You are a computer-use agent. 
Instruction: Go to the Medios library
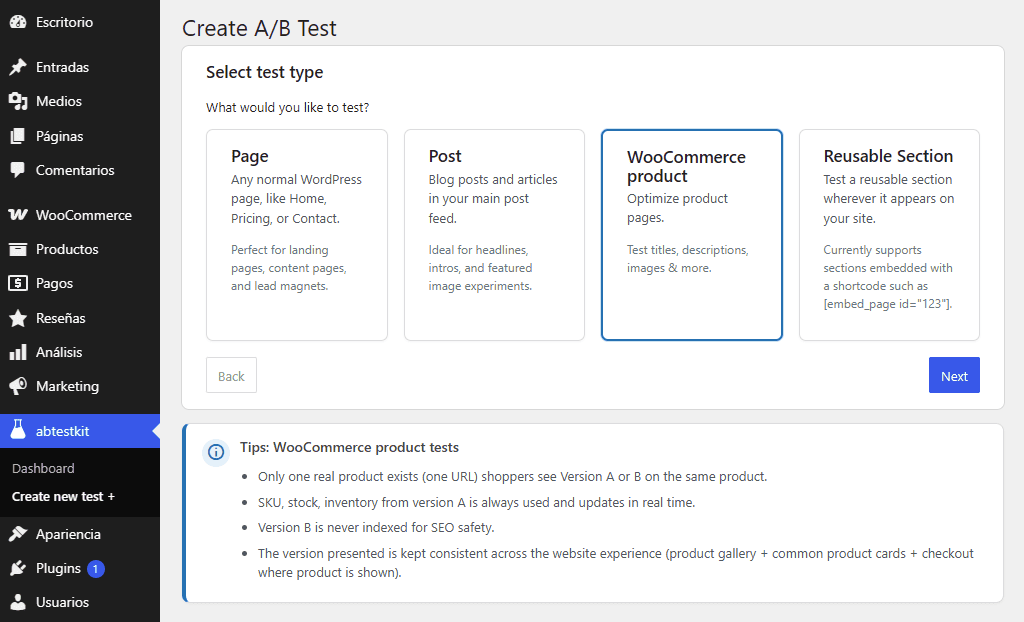[80, 101]
